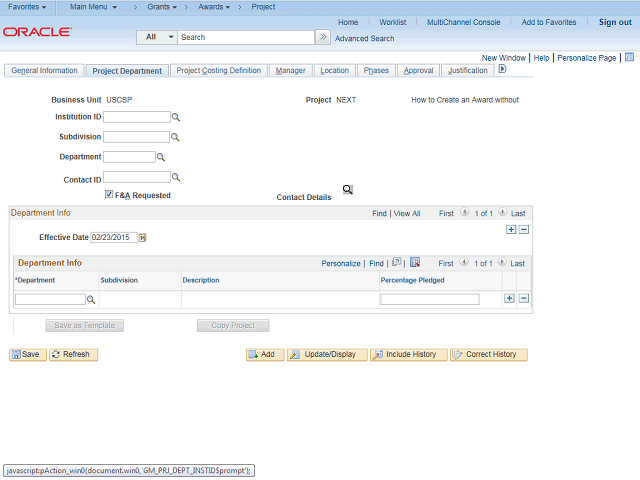Viewport: 640px width, 480px height.
Task: Open the Worklist link
Action: (393, 22)
